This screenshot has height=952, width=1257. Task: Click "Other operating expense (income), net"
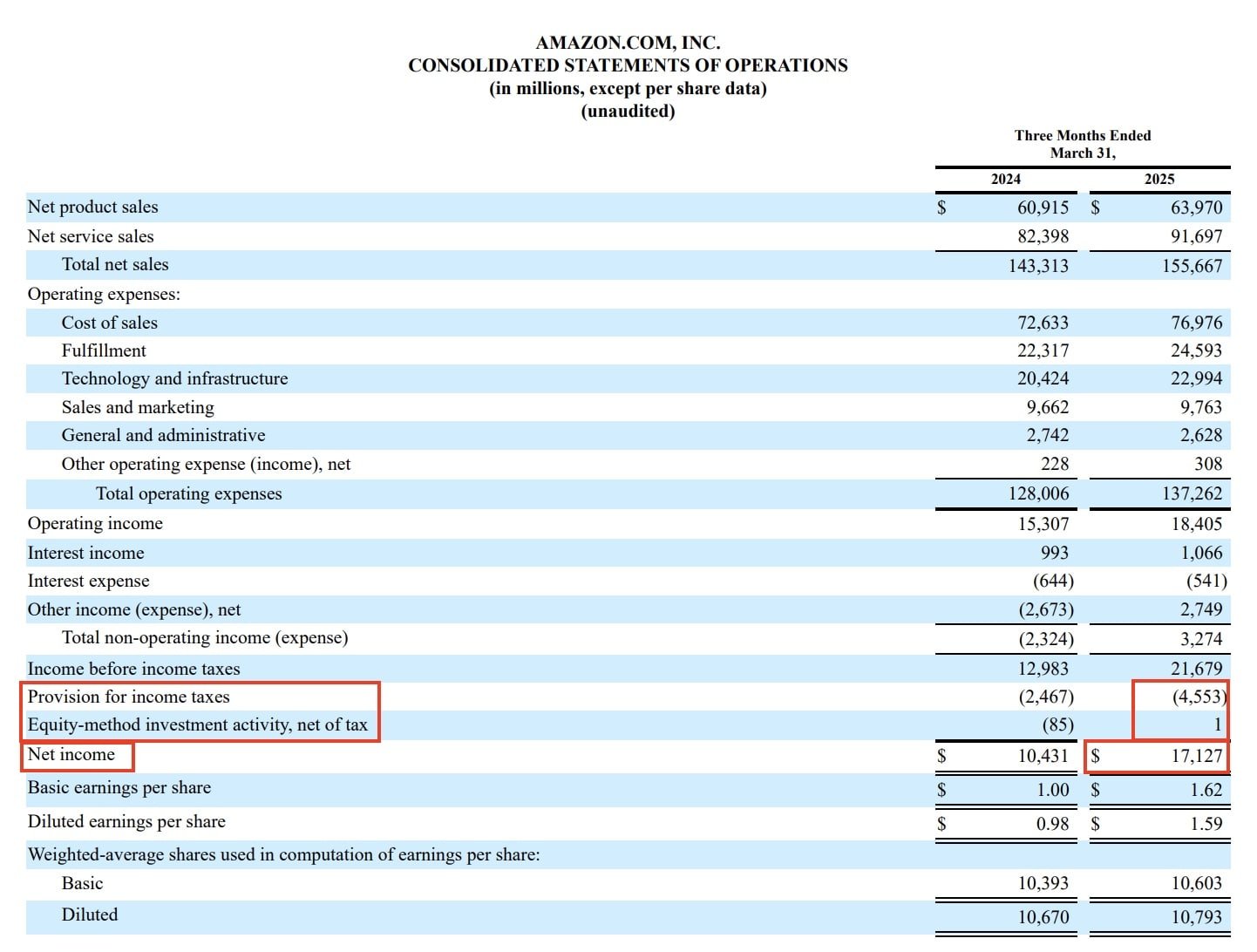tap(206, 464)
